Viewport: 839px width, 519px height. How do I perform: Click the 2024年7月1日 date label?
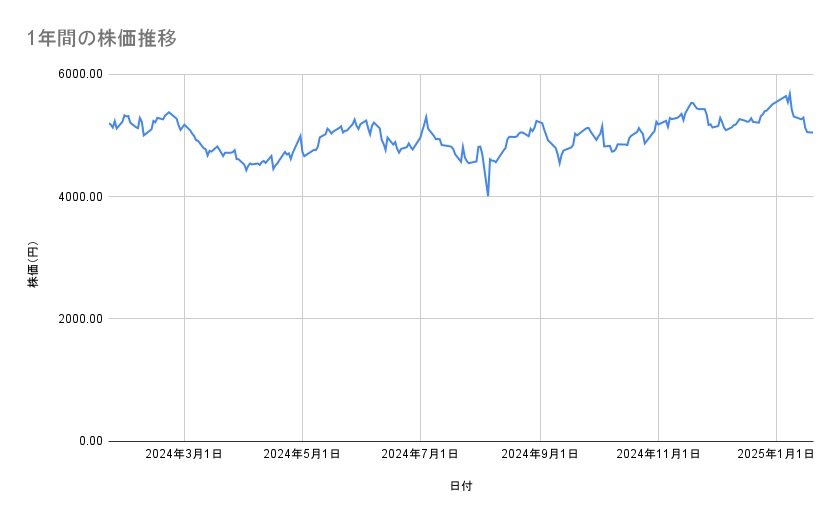pyautogui.click(x=421, y=454)
